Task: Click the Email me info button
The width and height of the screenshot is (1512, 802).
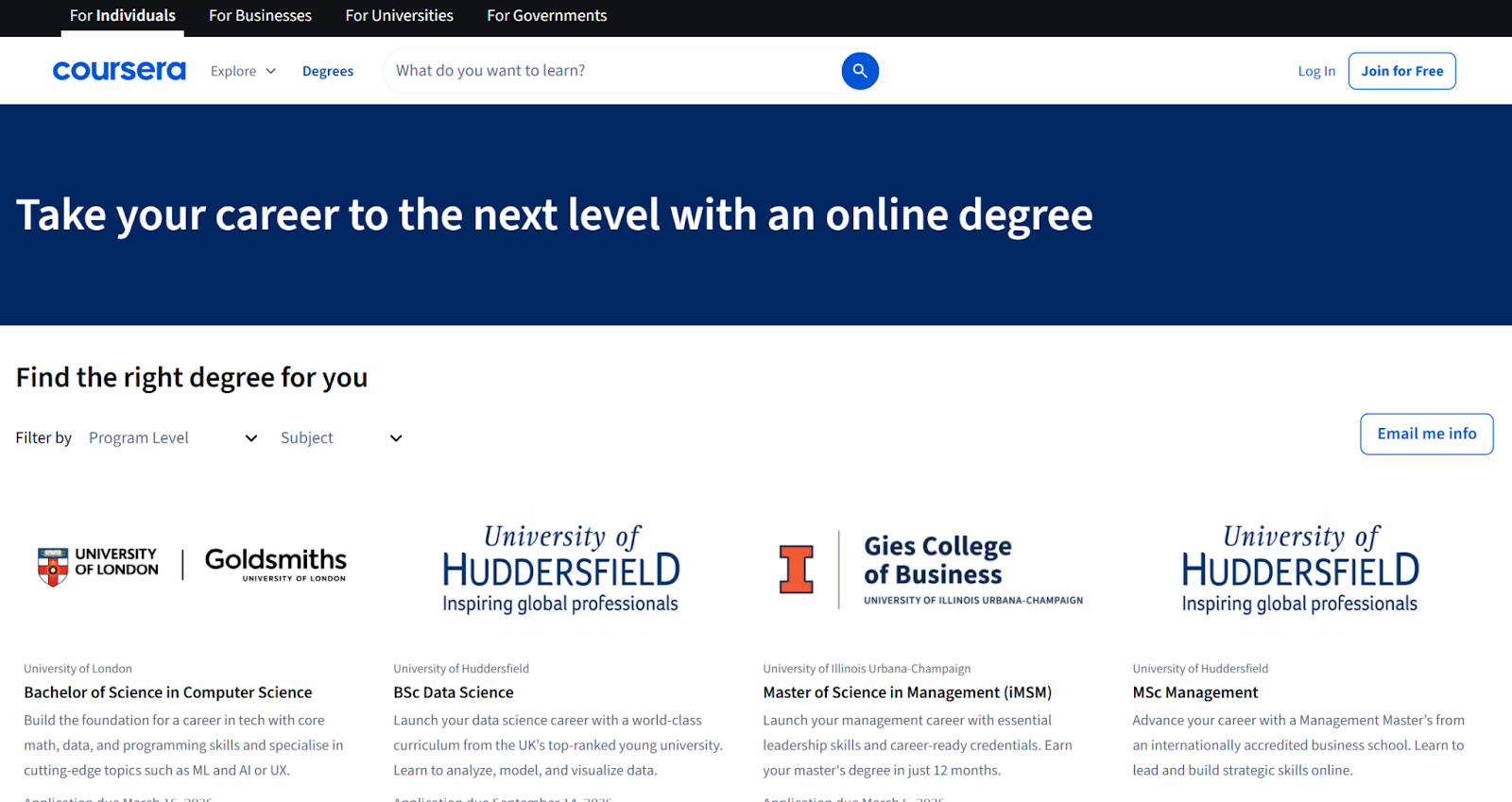Action: pyautogui.click(x=1427, y=434)
